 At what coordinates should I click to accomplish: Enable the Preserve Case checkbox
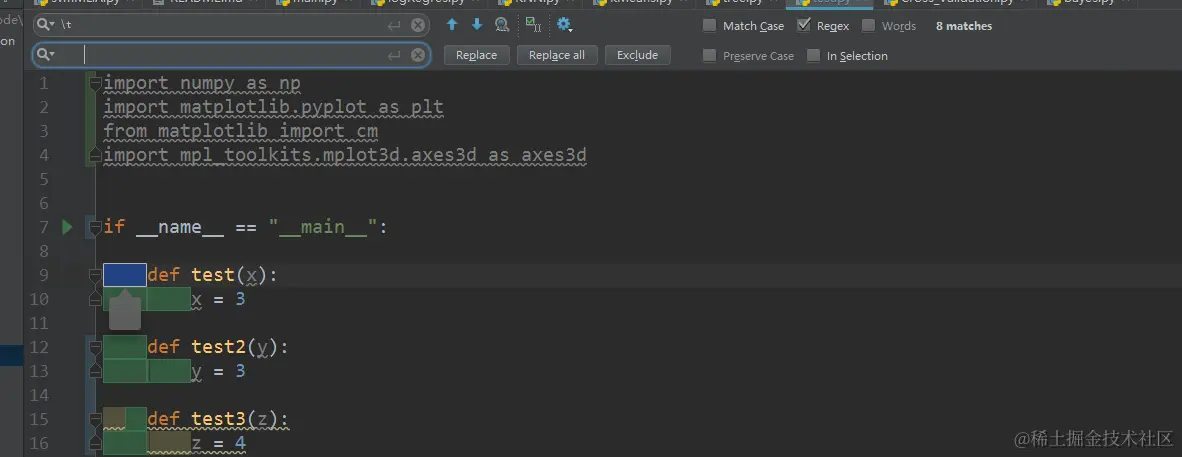(709, 55)
